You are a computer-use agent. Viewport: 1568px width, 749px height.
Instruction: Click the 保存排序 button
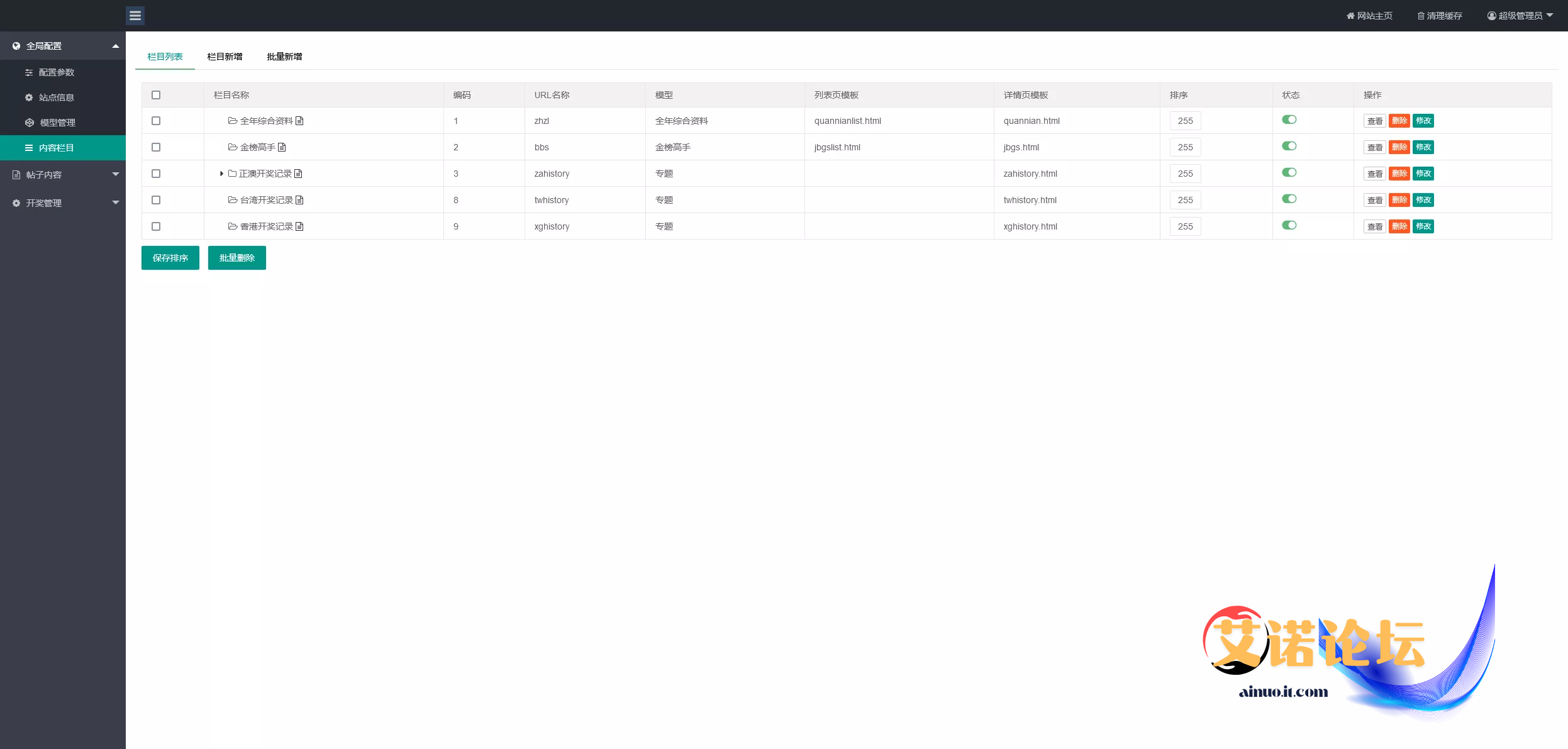click(x=170, y=258)
